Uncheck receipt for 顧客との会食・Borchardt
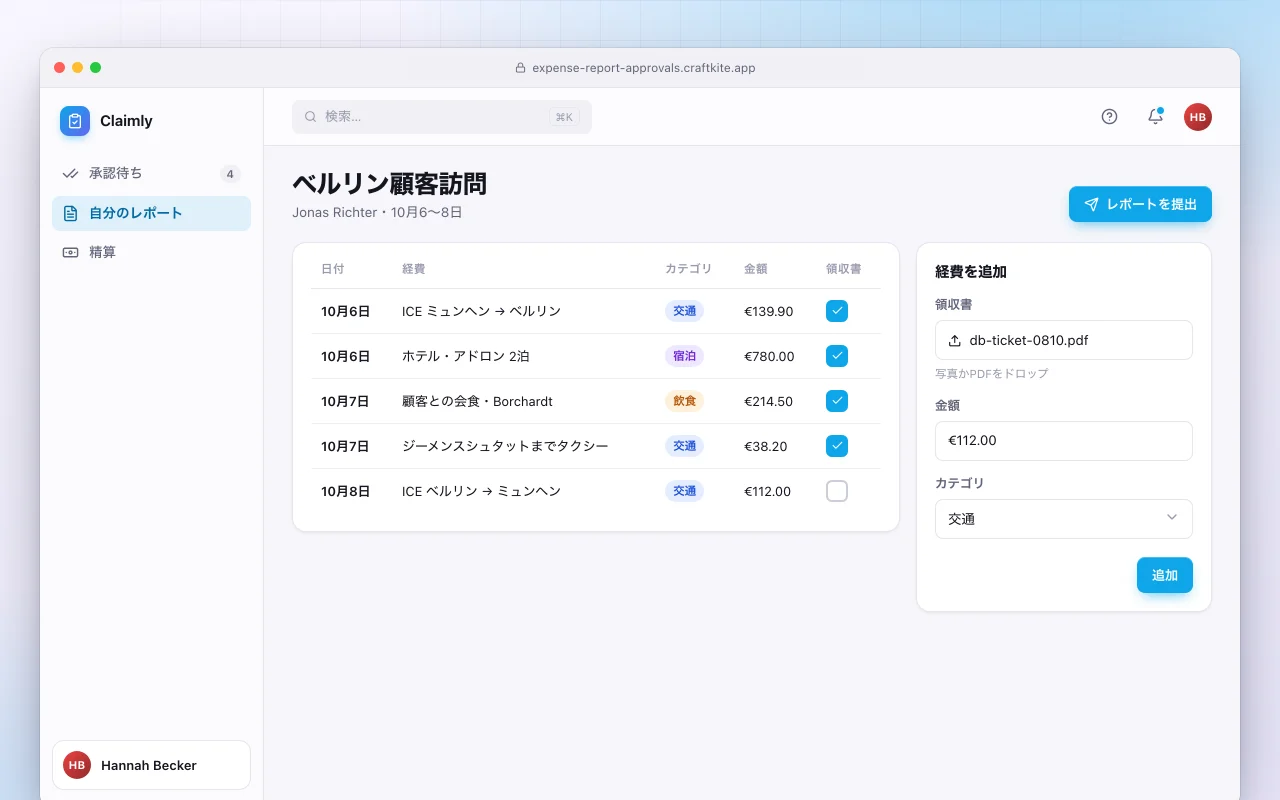The image size is (1280, 800). click(x=837, y=401)
